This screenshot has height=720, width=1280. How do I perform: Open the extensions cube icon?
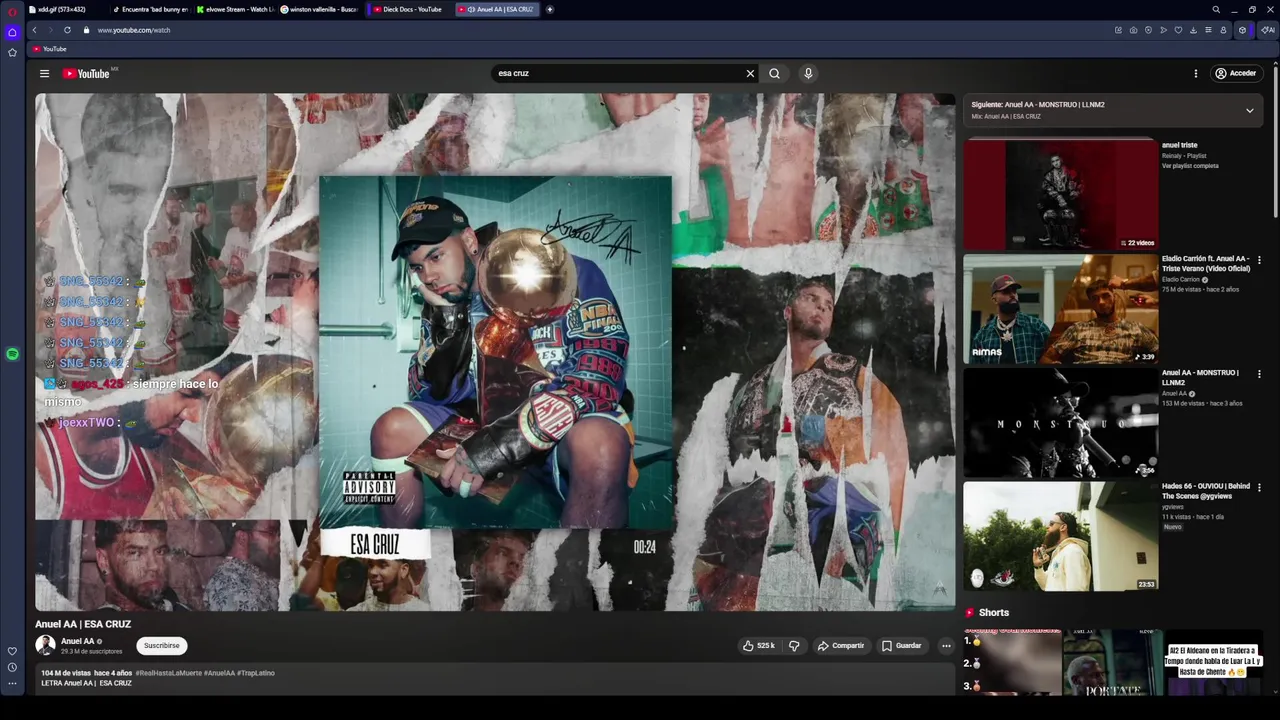[1242, 30]
